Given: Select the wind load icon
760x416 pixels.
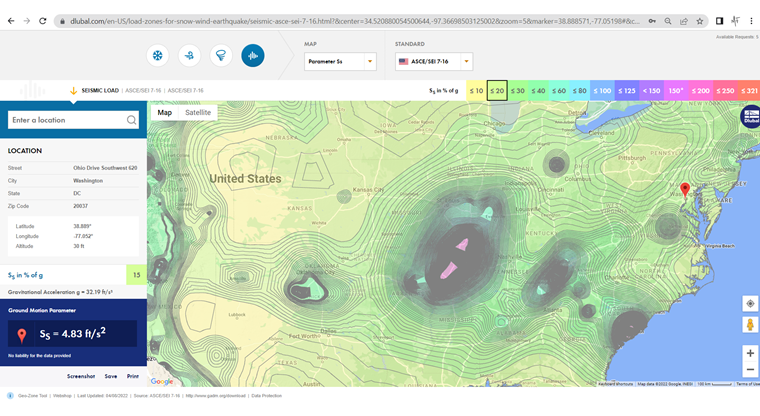Looking at the screenshot, I should tap(189, 56).
